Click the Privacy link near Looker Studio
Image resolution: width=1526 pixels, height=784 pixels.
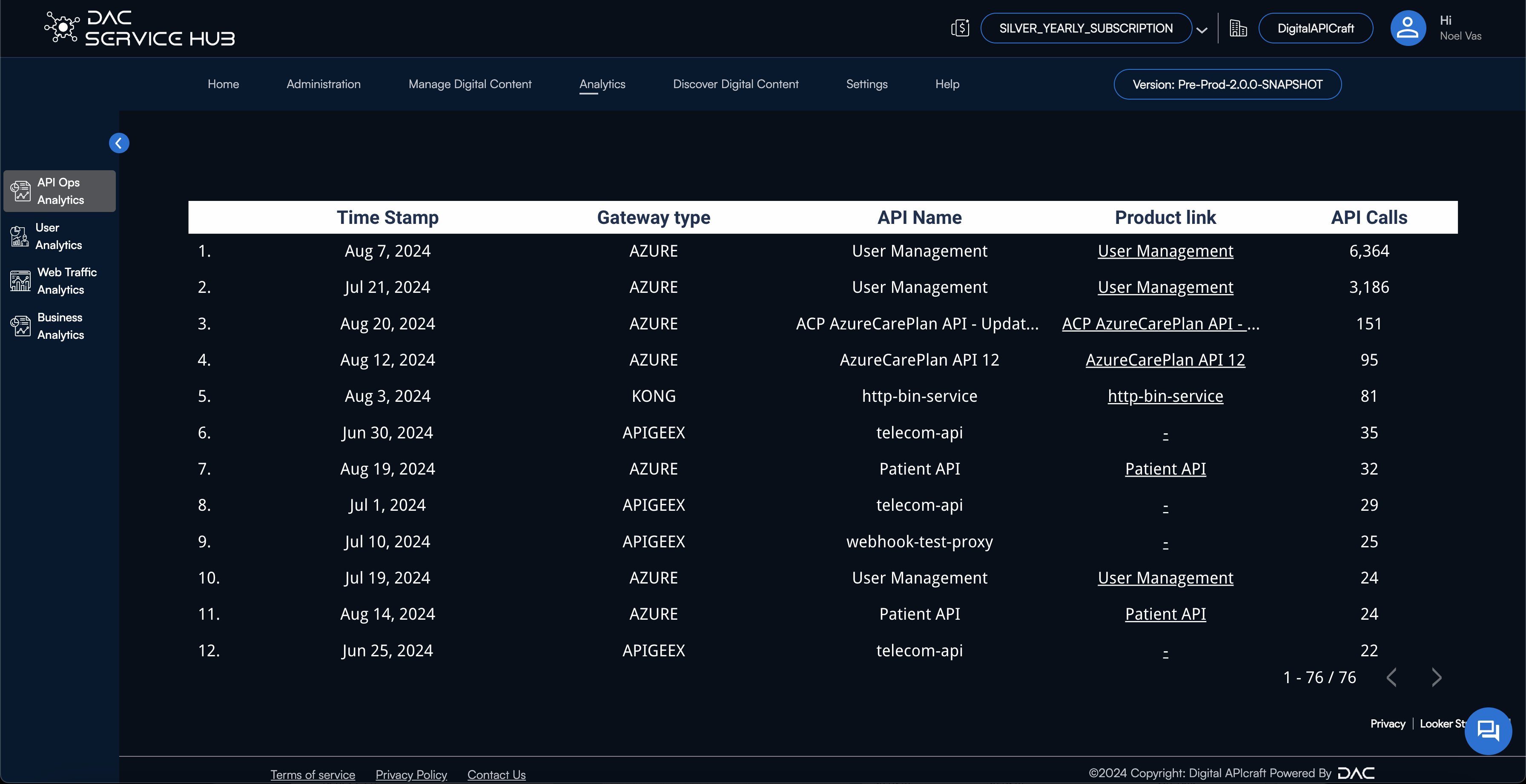coord(1387,724)
